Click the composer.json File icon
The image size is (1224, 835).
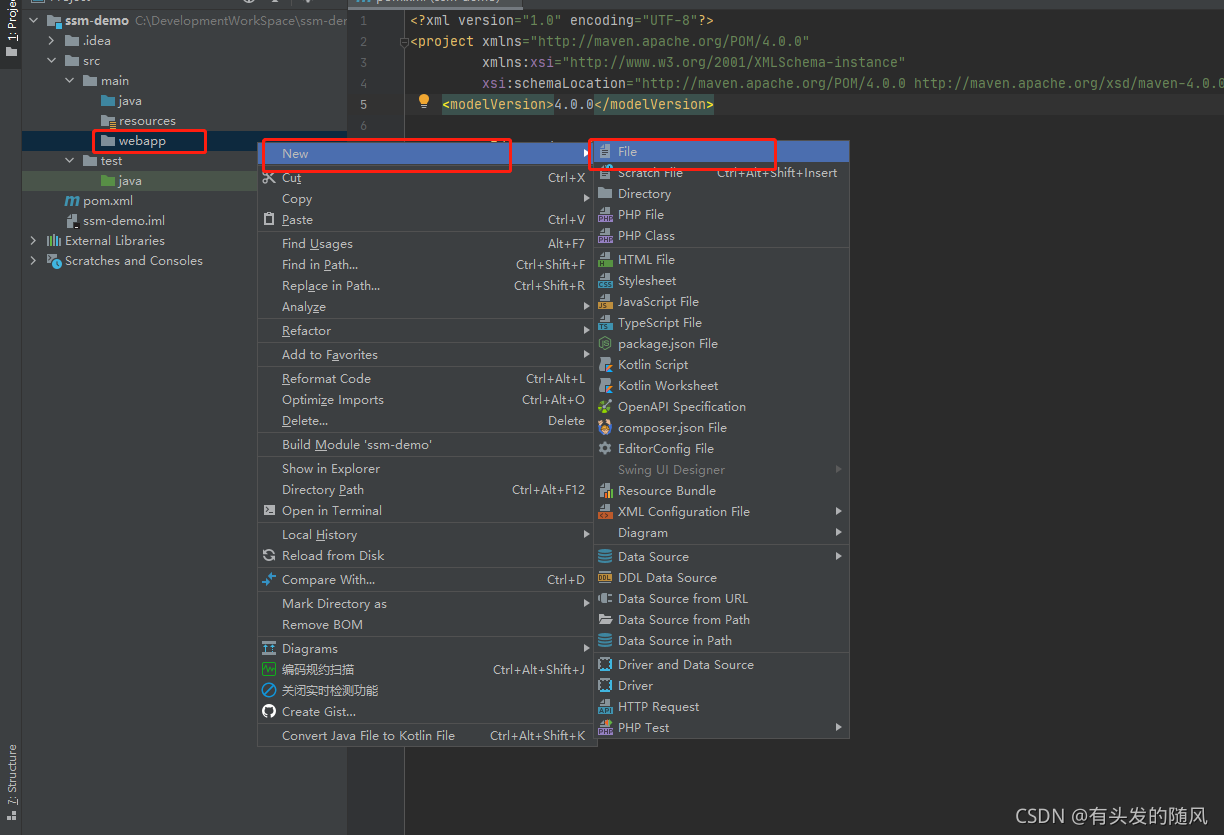[605, 428]
